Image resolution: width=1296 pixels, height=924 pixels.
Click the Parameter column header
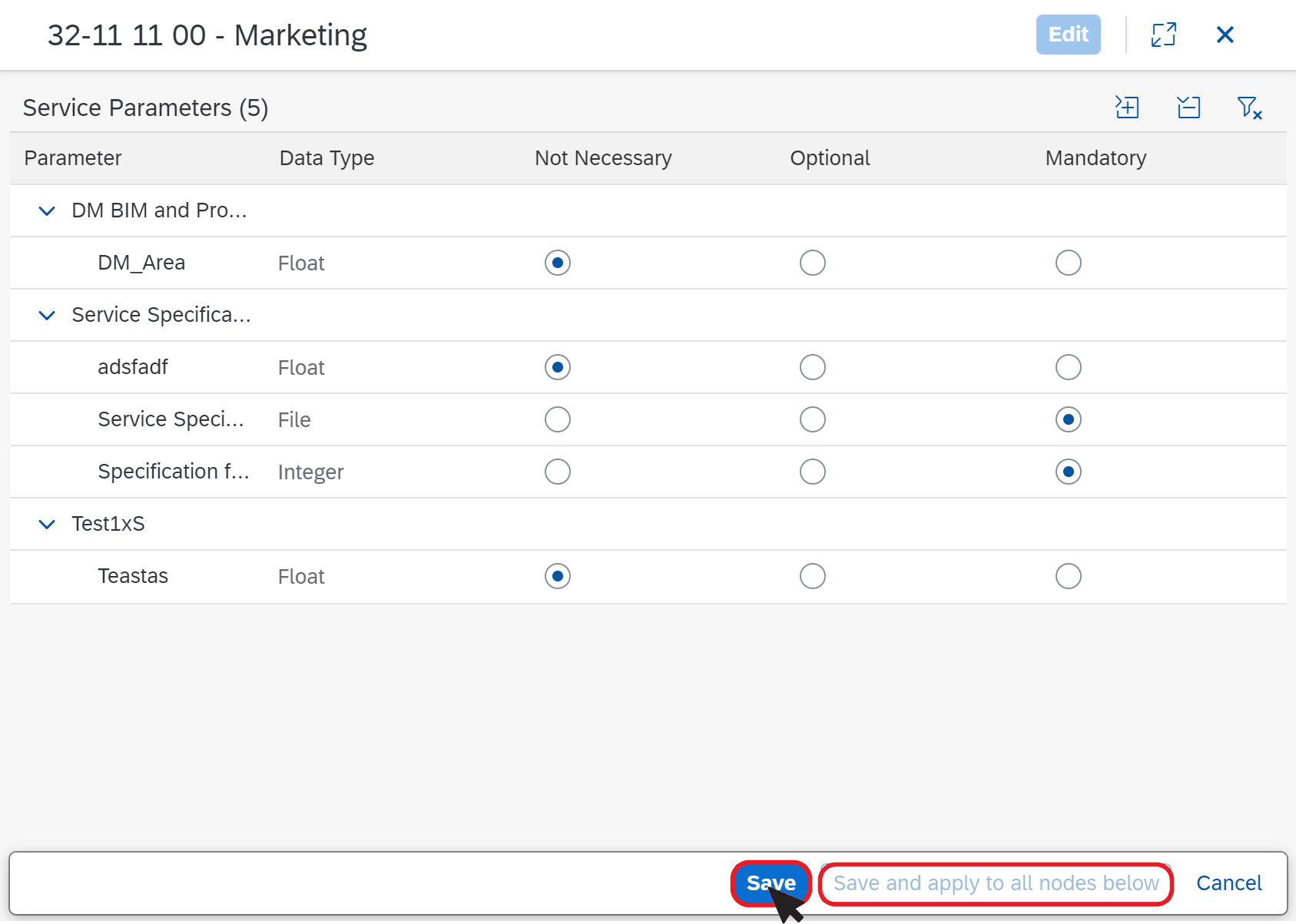tap(73, 158)
